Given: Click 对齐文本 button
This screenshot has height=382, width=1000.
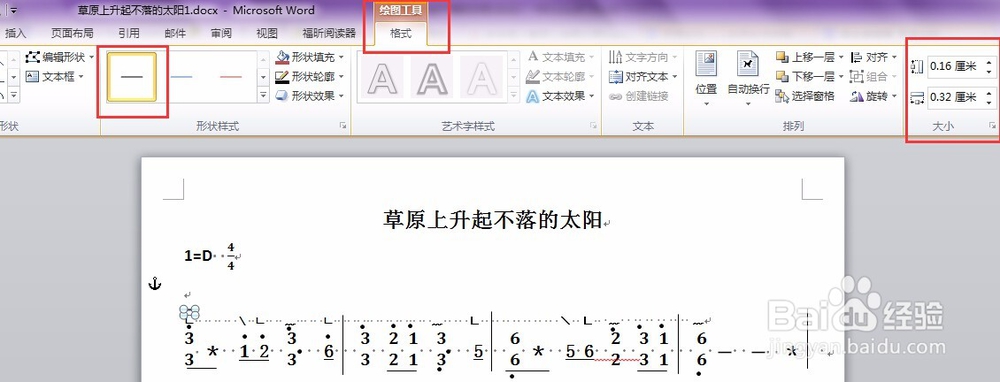Looking at the screenshot, I should pyautogui.click(x=642, y=77).
